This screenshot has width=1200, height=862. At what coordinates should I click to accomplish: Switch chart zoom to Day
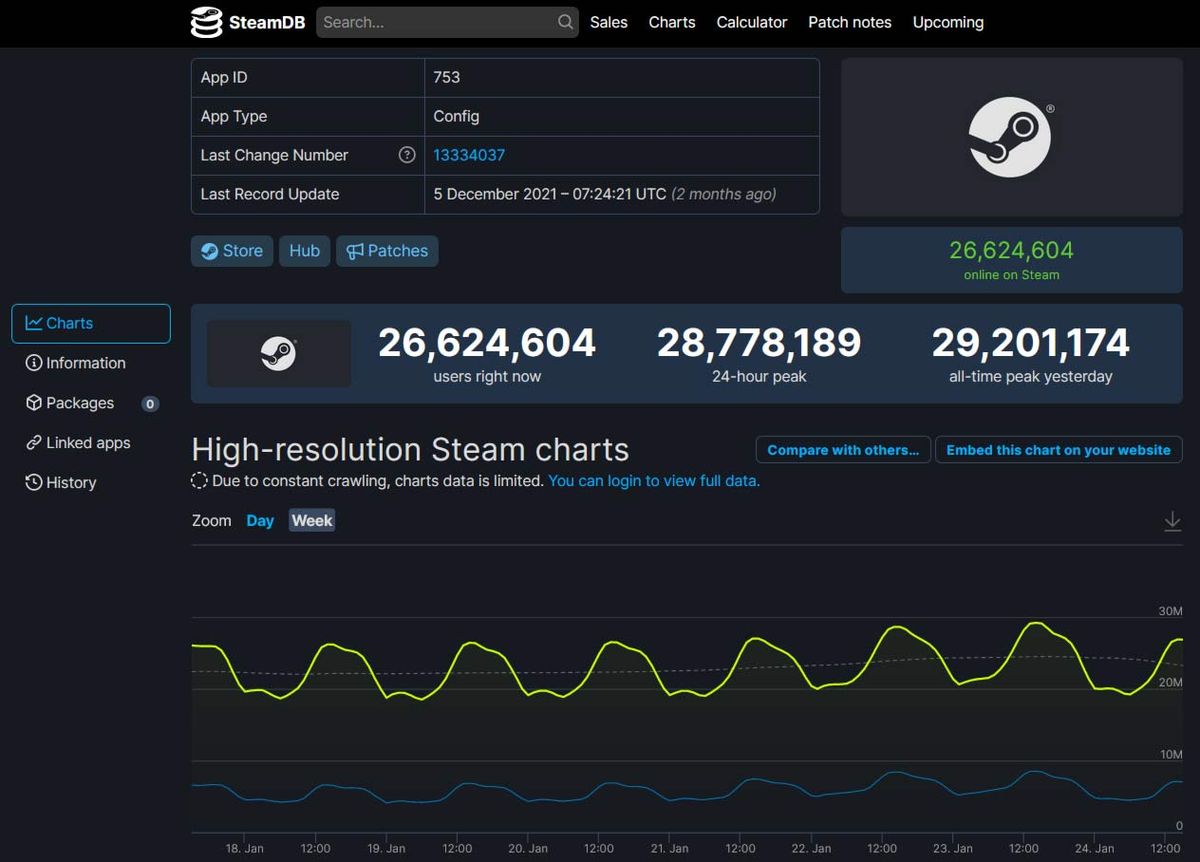(x=260, y=520)
